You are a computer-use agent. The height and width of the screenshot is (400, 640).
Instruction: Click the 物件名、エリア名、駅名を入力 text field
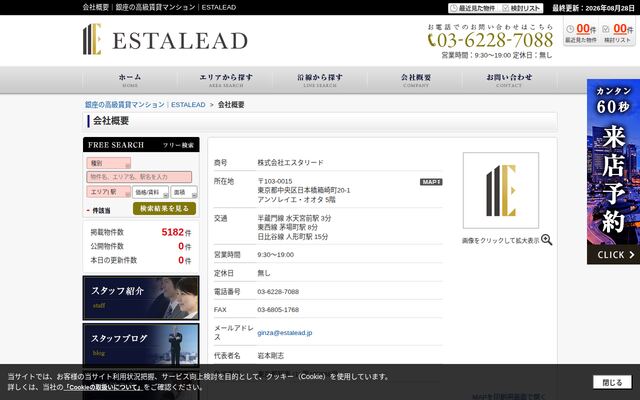pos(139,177)
